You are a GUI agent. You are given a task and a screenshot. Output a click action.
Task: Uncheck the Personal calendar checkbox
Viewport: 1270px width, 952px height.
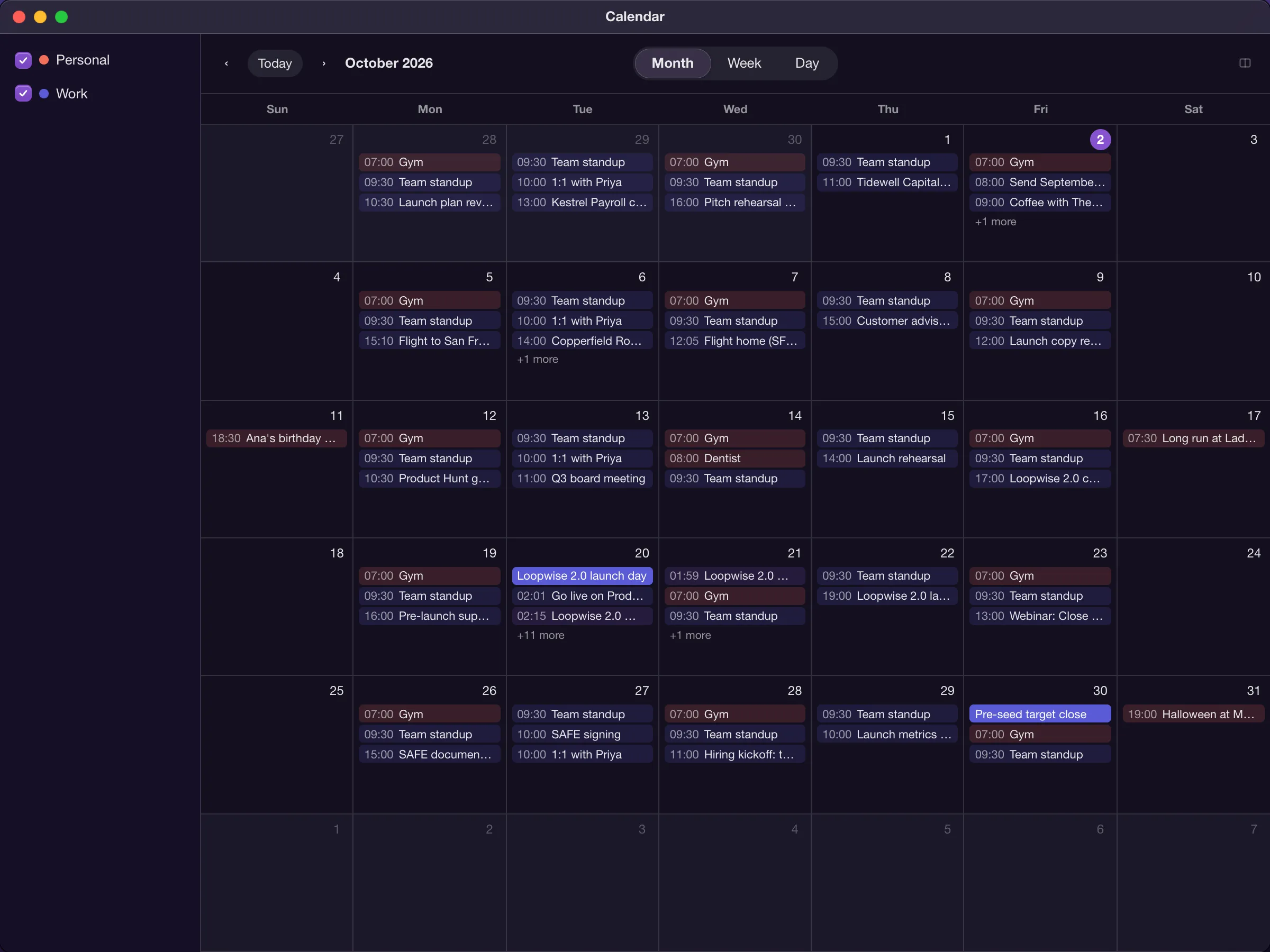[x=23, y=60]
